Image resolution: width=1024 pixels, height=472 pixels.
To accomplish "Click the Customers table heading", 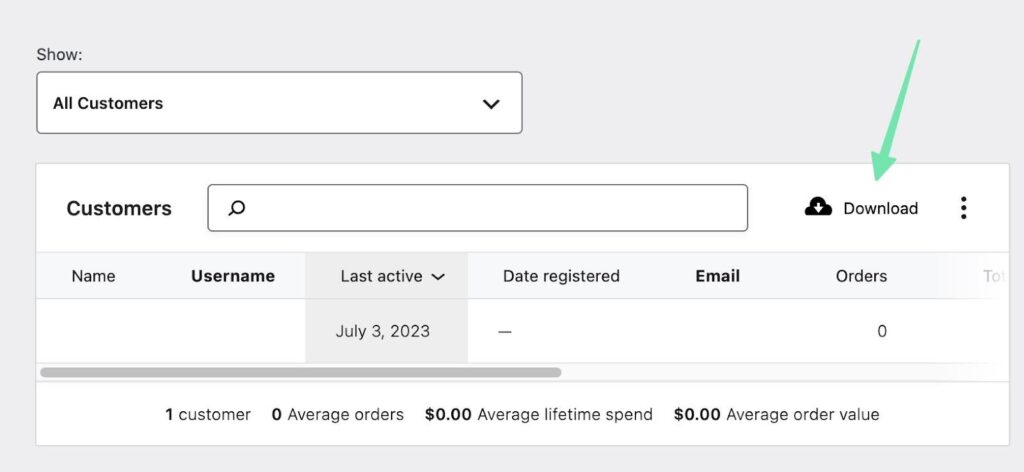I will tap(119, 208).
